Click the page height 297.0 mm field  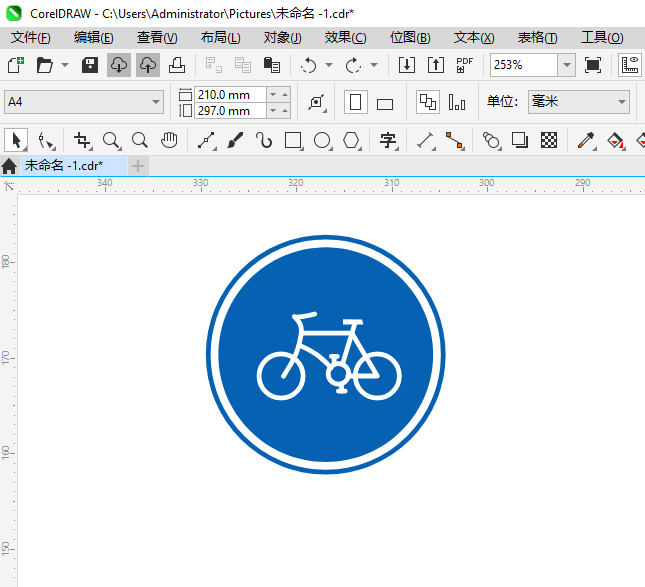[x=230, y=111]
